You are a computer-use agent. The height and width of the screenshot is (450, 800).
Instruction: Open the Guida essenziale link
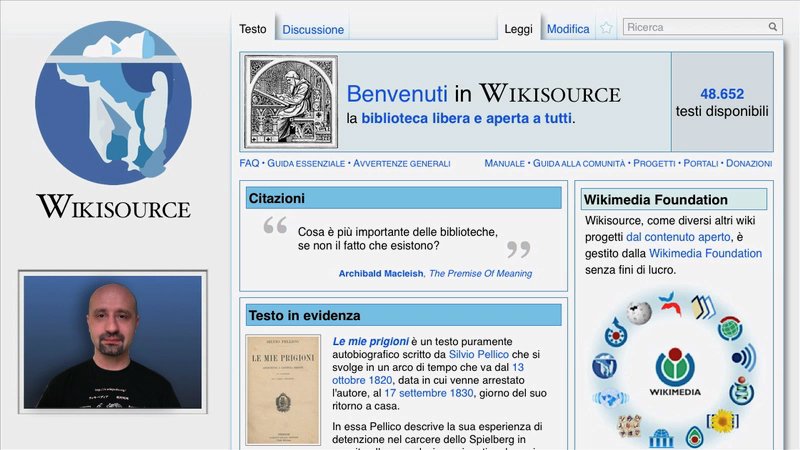(306, 163)
